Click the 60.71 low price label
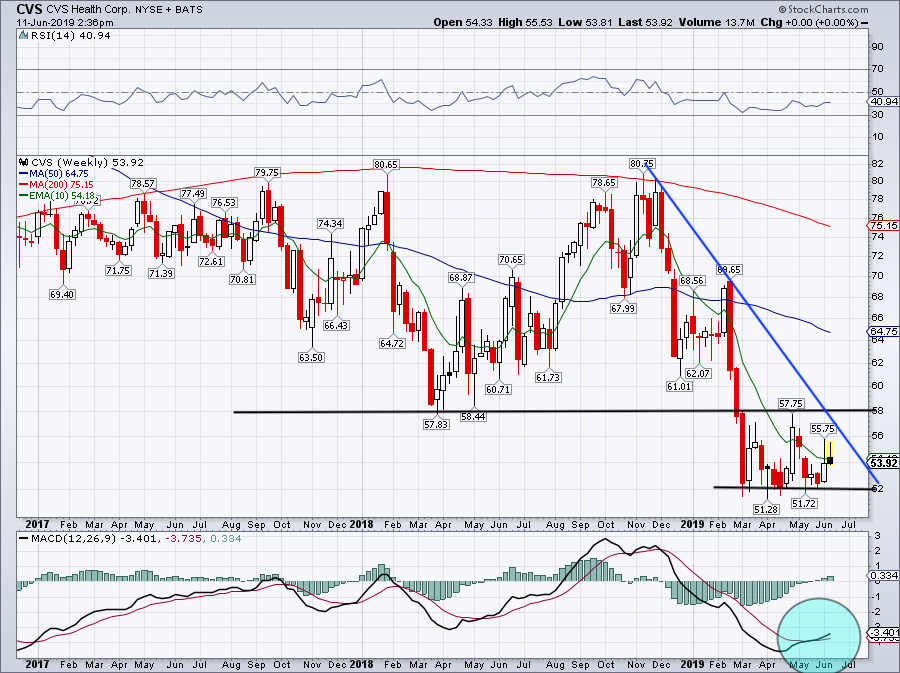The image size is (900, 673). tap(498, 390)
